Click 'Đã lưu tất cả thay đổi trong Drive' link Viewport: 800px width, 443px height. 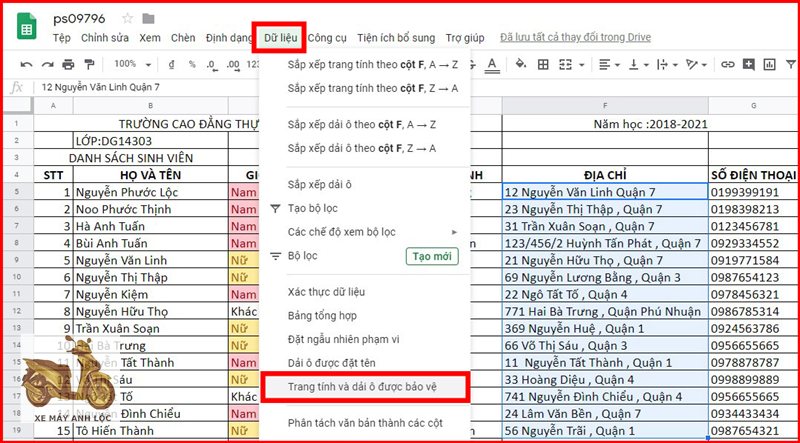(x=576, y=38)
